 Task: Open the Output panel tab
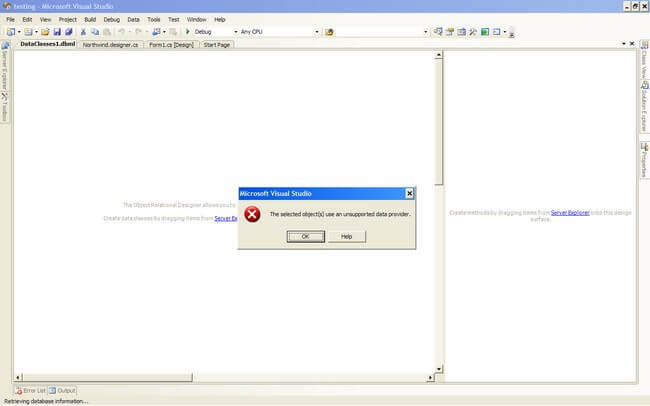coord(62,390)
